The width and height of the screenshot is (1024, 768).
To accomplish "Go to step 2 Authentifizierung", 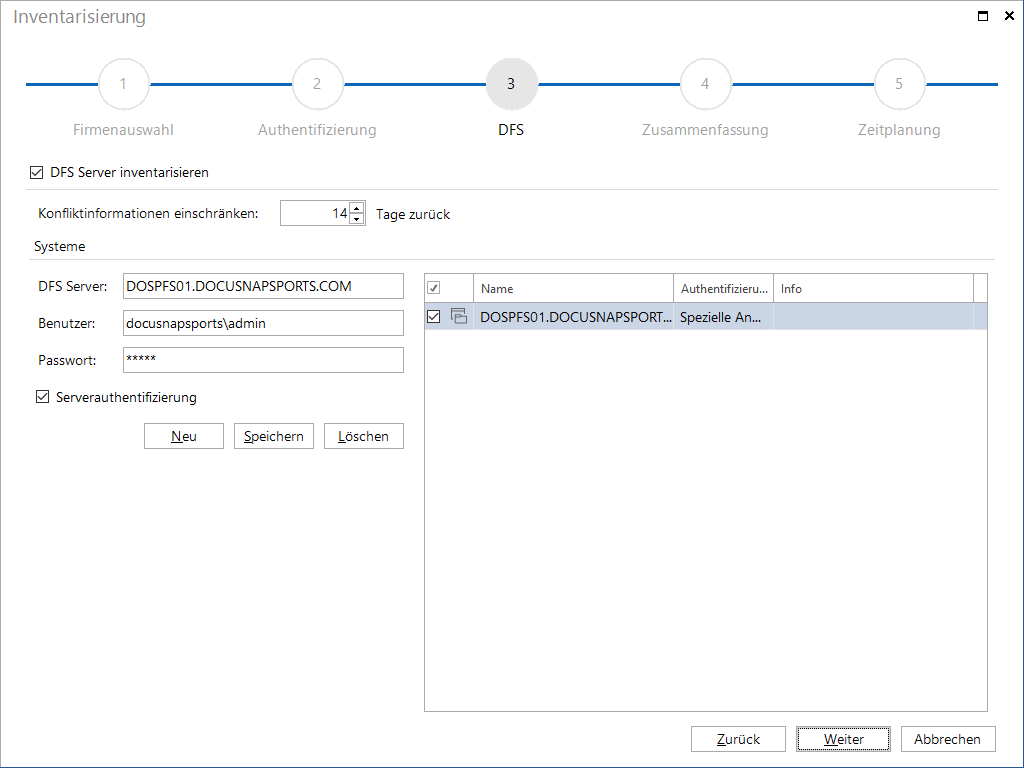I will click(317, 84).
